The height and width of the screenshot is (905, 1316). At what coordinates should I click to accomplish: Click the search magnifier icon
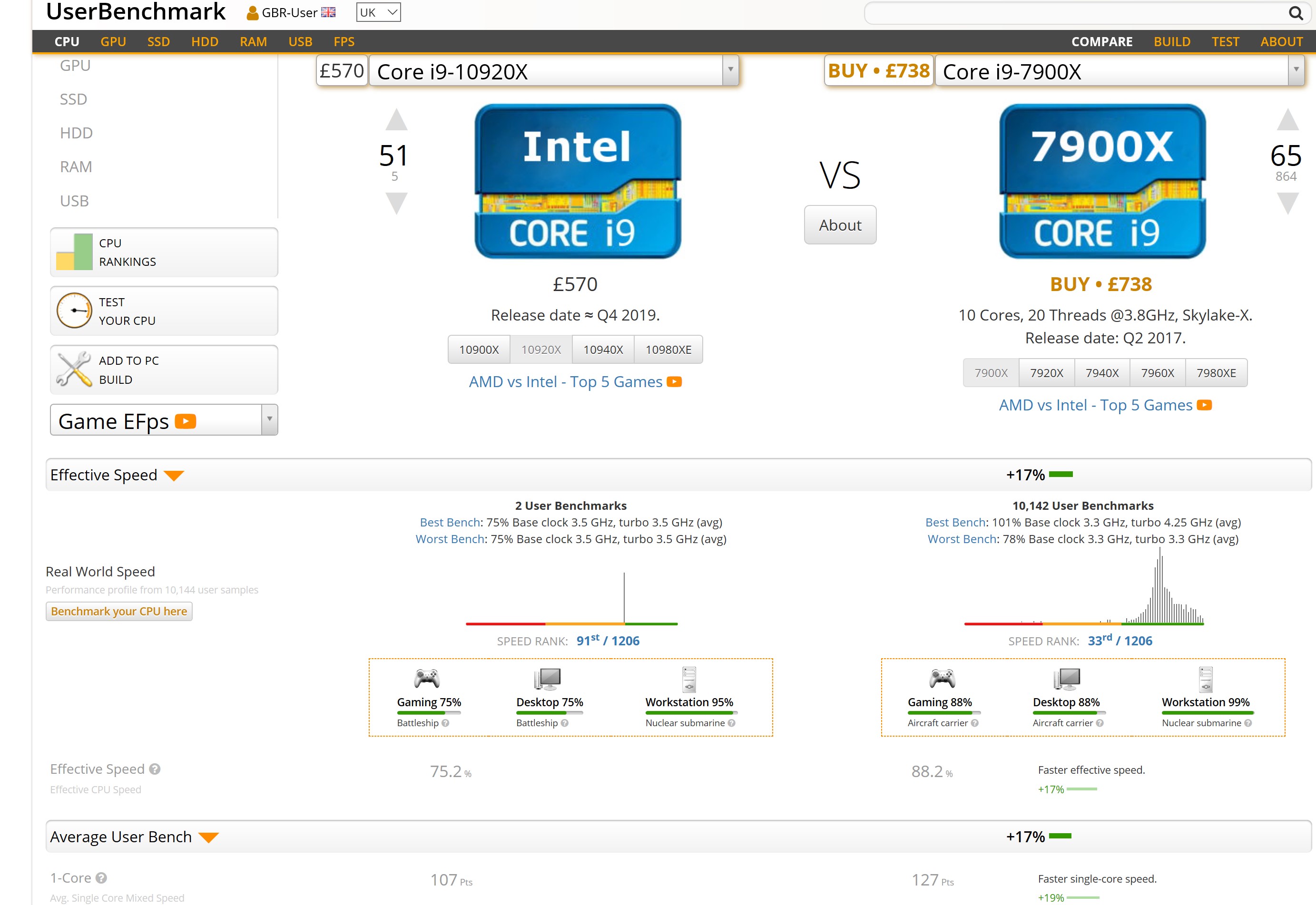pyautogui.click(x=1296, y=13)
